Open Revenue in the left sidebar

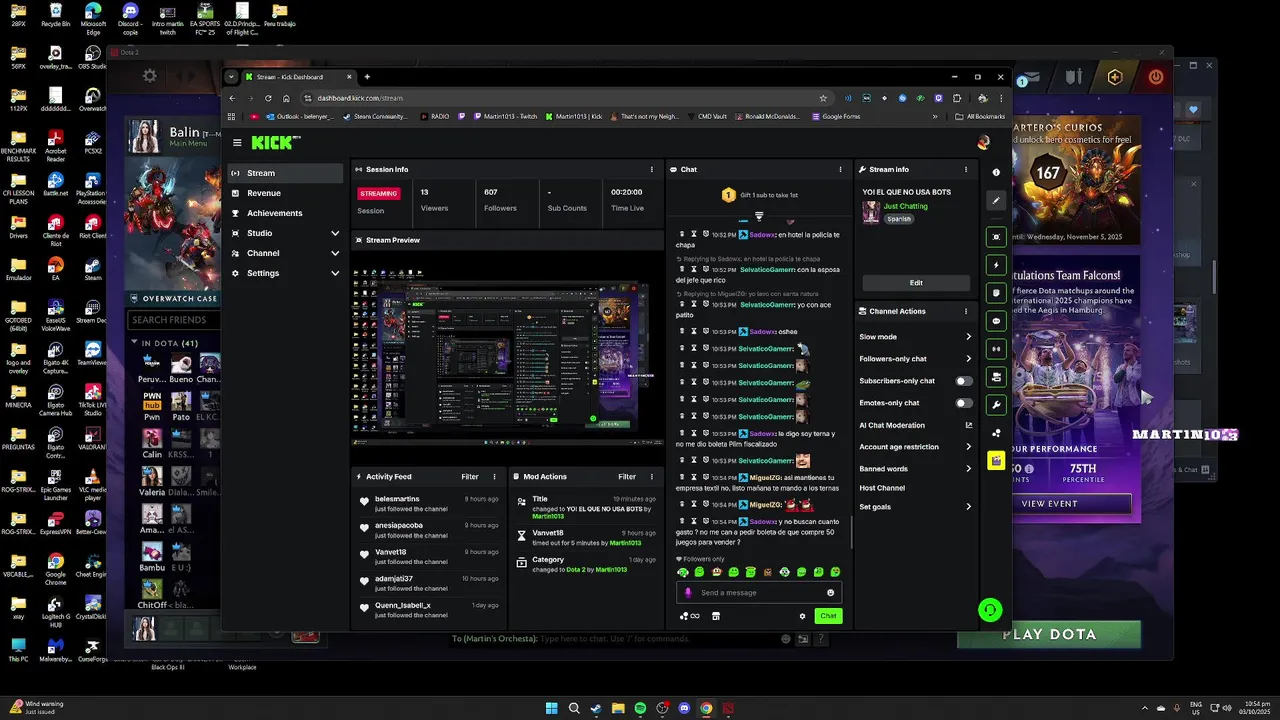(x=285, y=193)
